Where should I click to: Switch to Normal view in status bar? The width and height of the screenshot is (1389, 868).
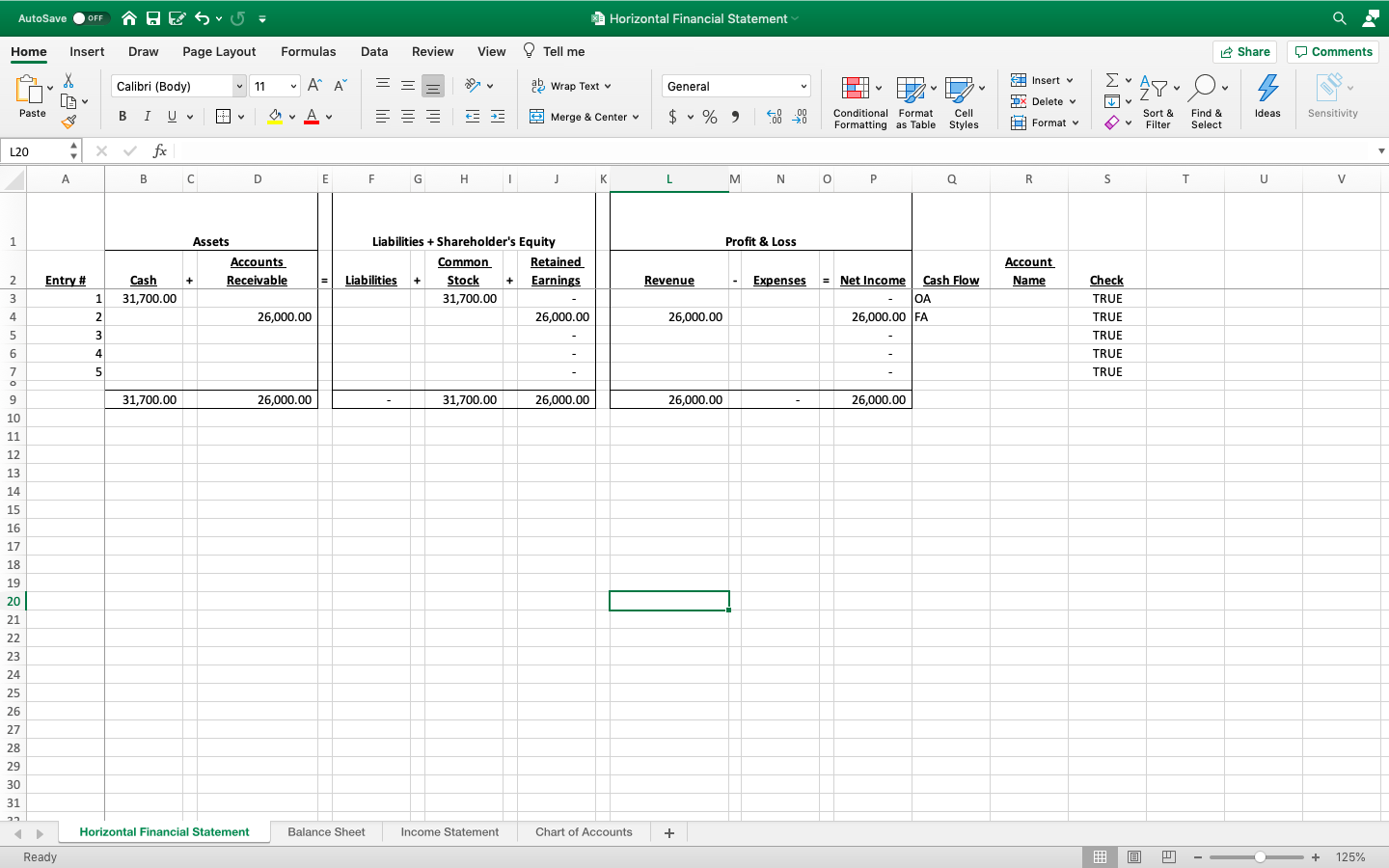pos(1100,856)
